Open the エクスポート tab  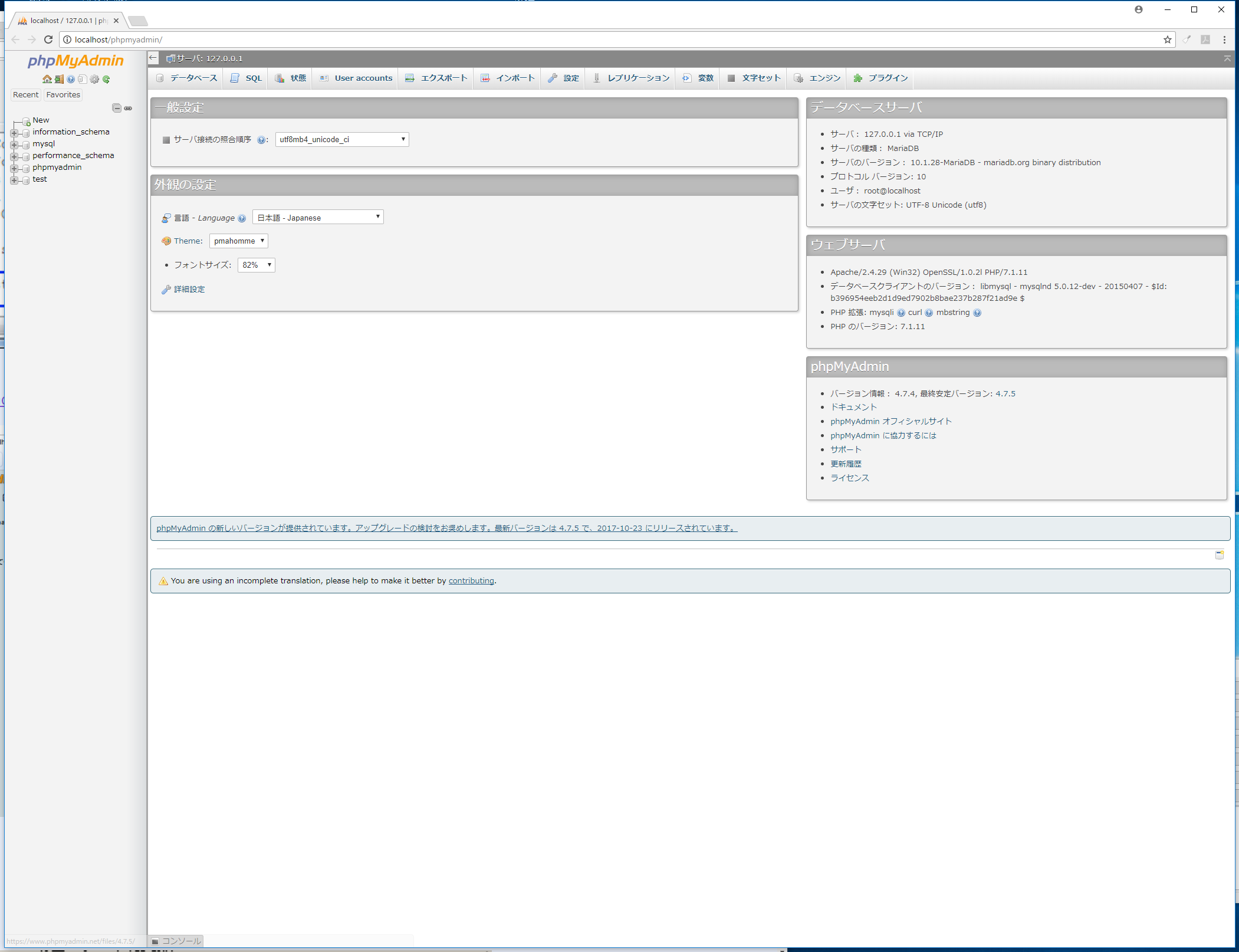[436, 78]
